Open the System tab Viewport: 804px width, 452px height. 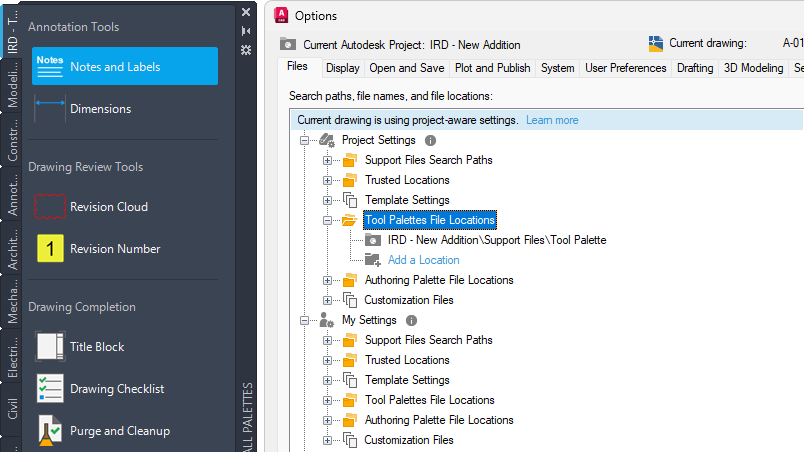point(557,68)
